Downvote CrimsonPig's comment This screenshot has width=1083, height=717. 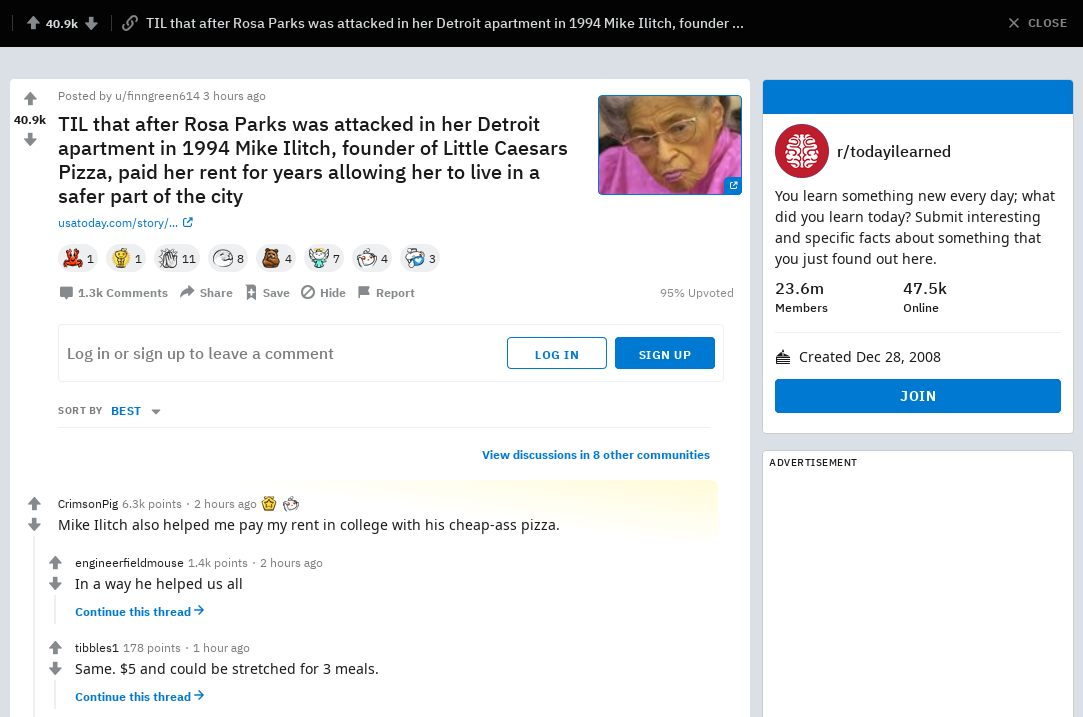point(34,525)
